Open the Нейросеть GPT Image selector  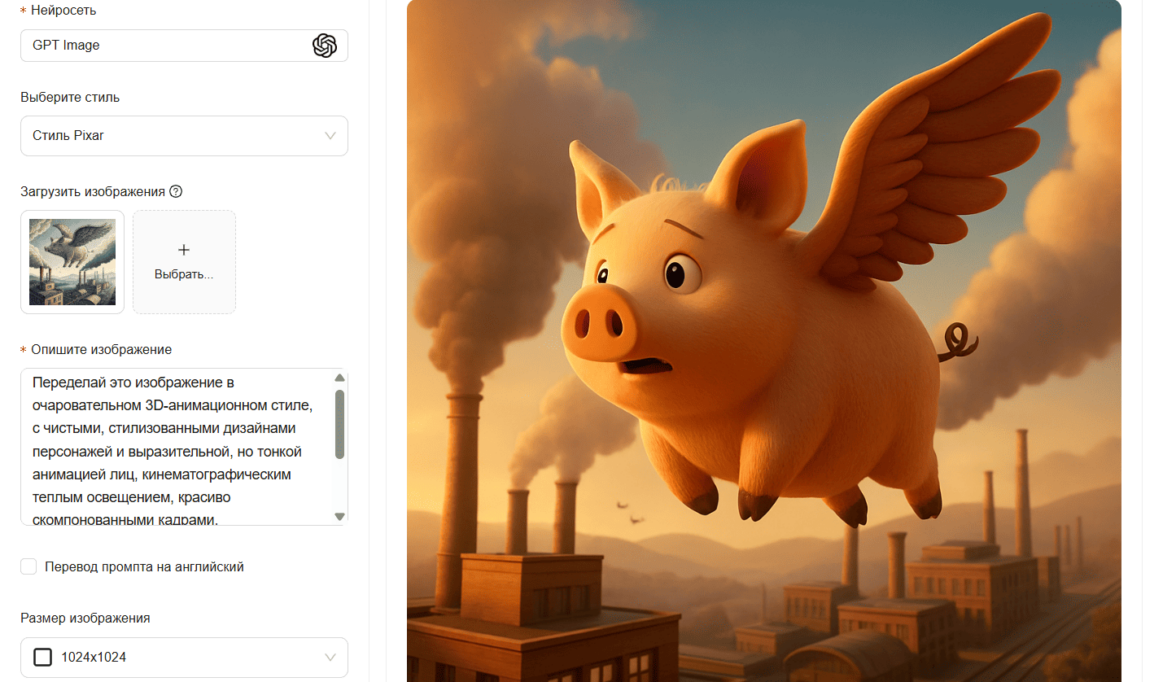(x=184, y=46)
